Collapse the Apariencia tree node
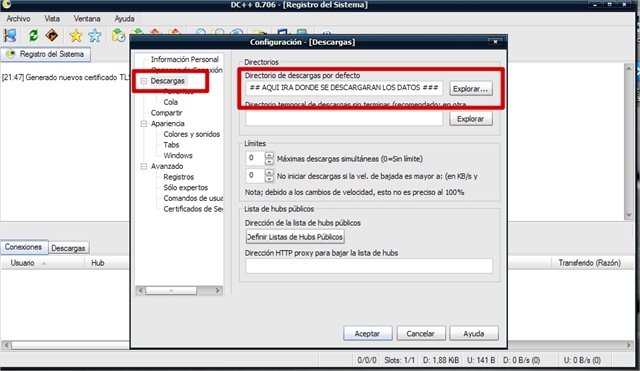This screenshot has width=640, height=371. [x=144, y=123]
